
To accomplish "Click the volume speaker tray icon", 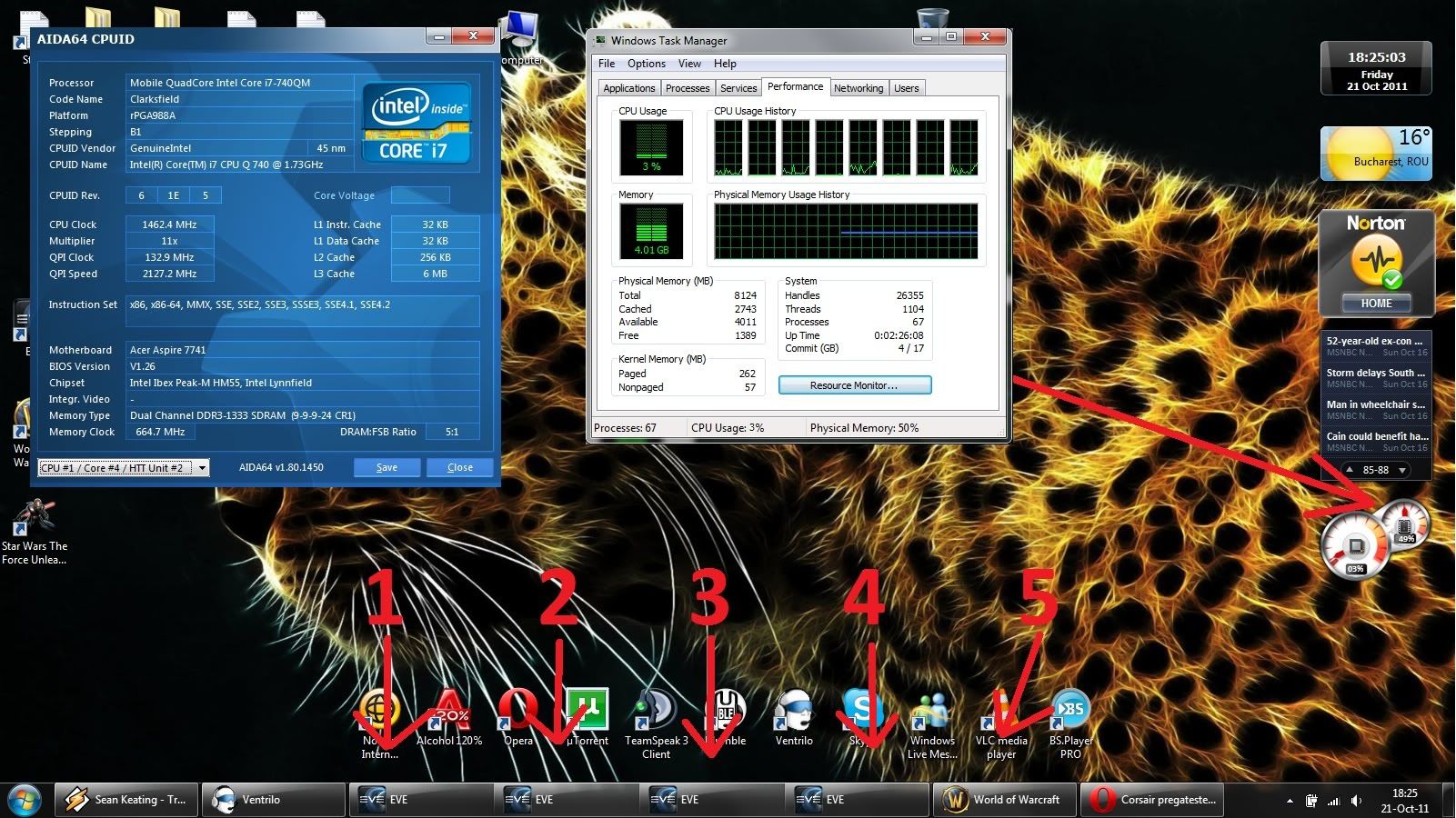I will (x=1356, y=801).
